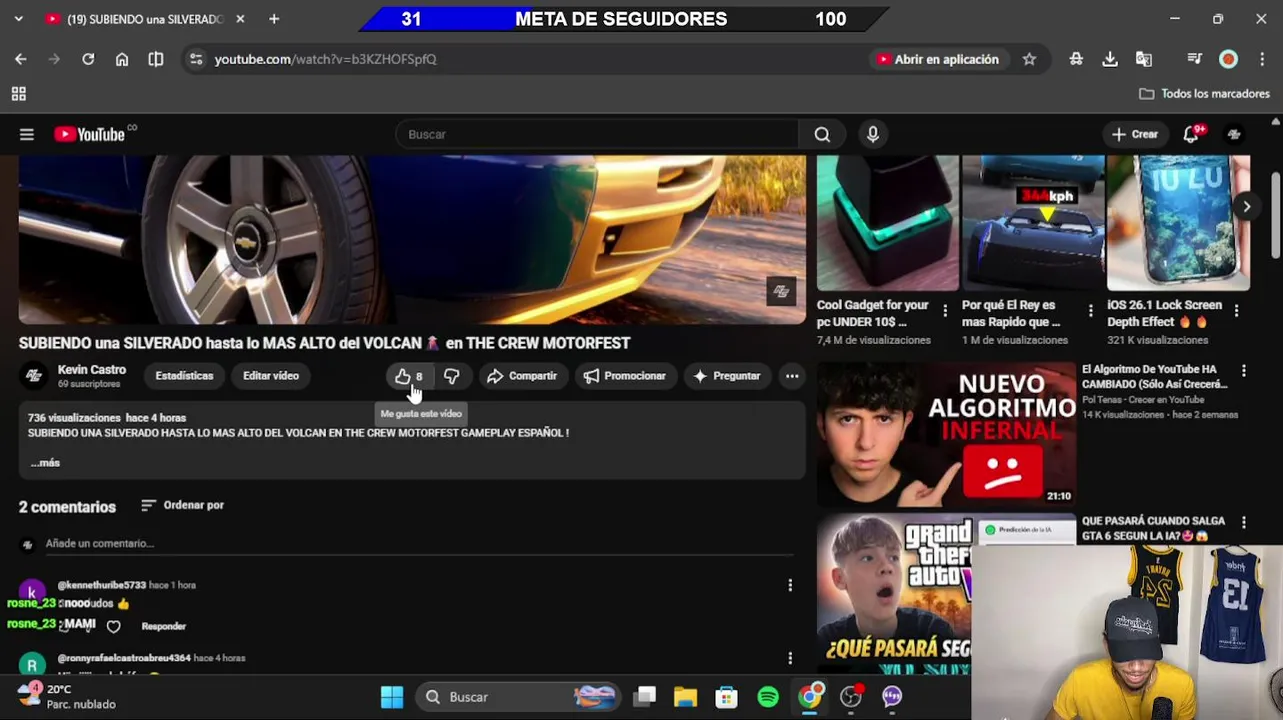This screenshot has height=720, width=1283.
Task: Click the search magnifier button
Action: 822,134
